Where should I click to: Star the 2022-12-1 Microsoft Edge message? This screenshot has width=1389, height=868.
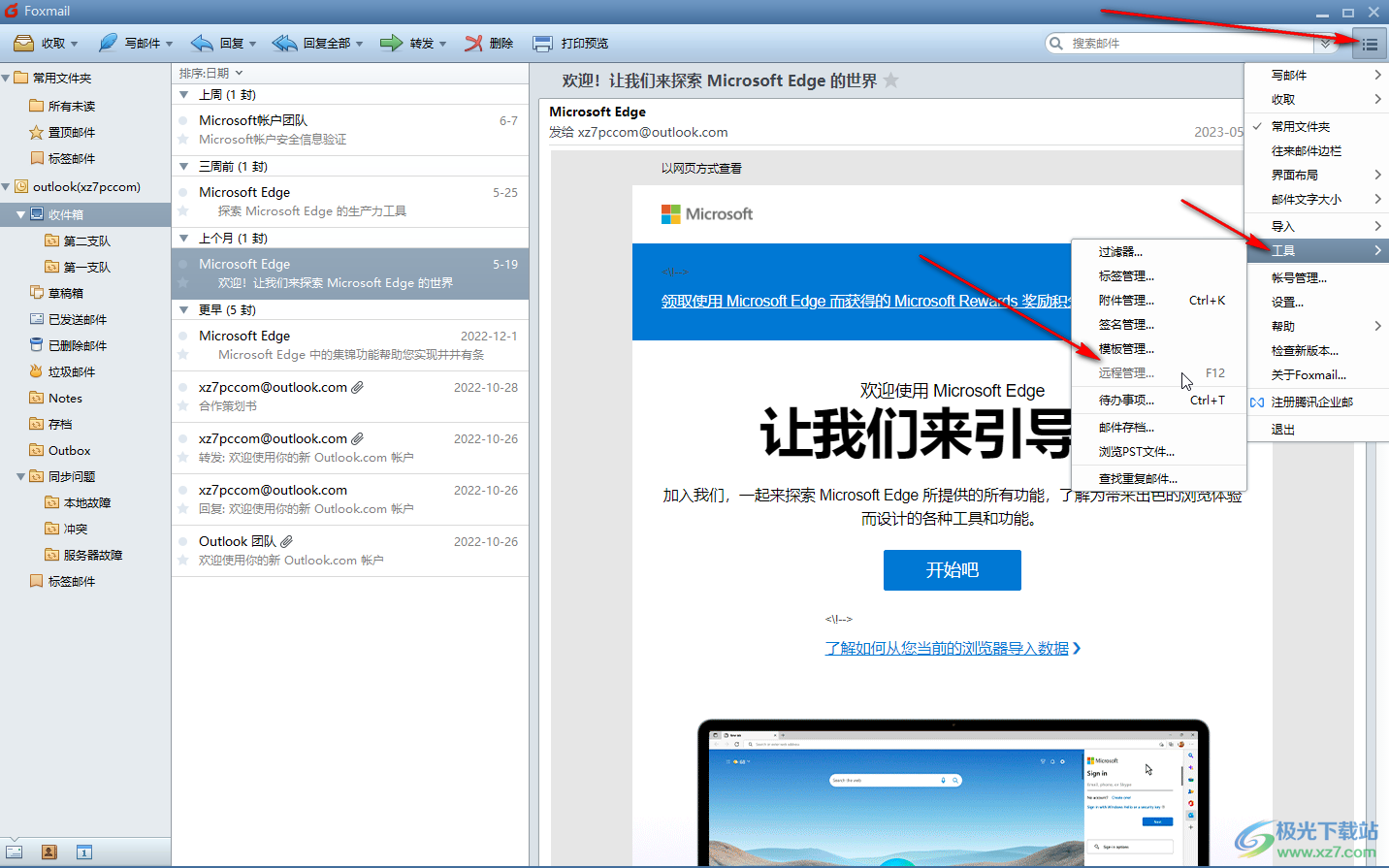point(183,355)
